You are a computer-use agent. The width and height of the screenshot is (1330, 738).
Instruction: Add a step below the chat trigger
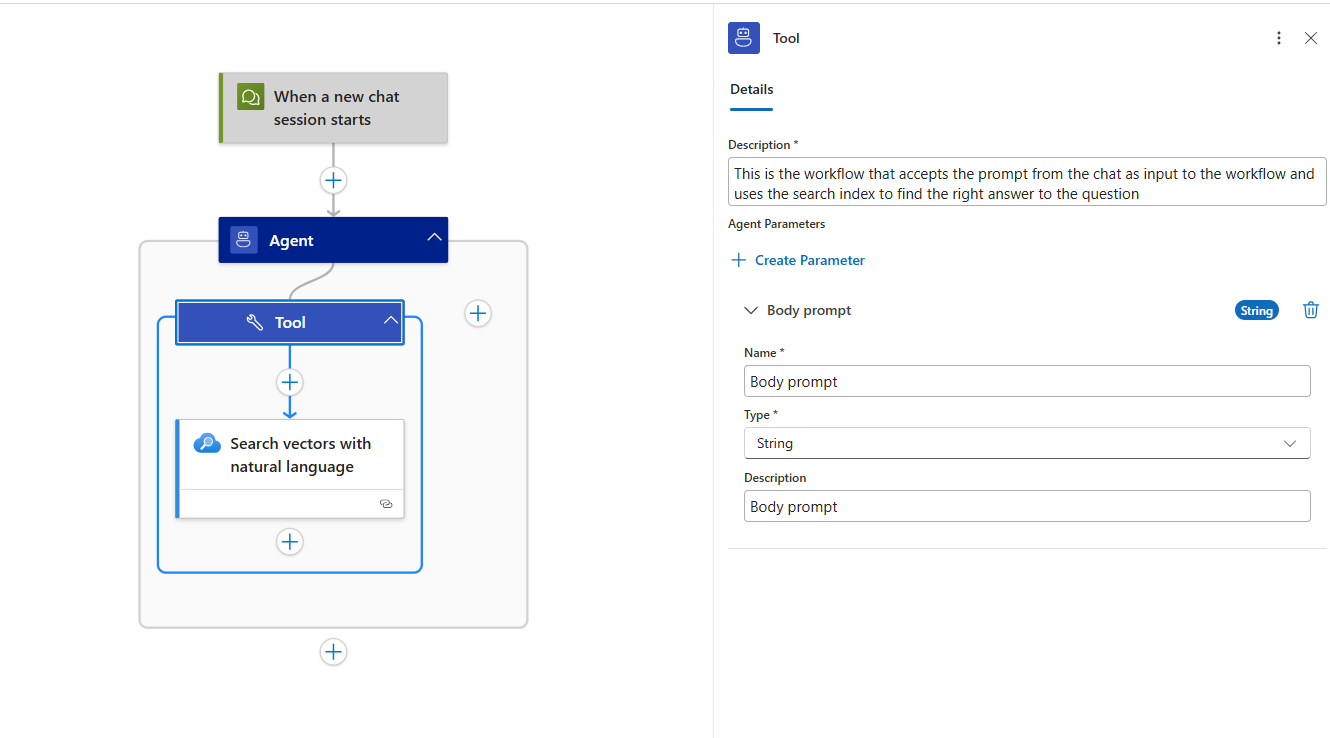[x=333, y=181]
